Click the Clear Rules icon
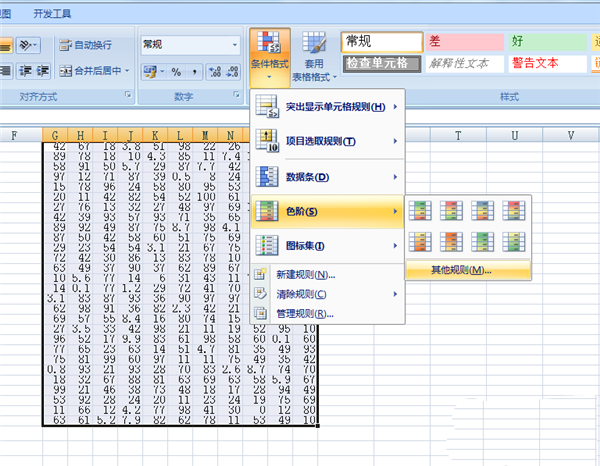This screenshot has height=466, width=600. [260, 294]
